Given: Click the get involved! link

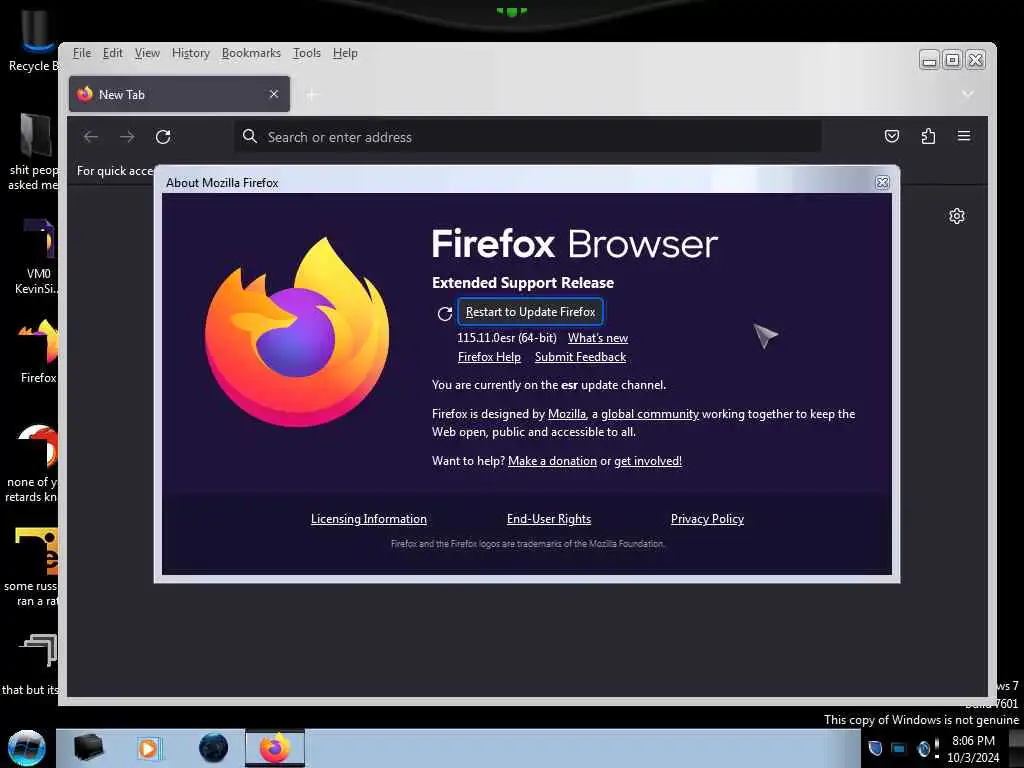Looking at the screenshot, I should click(x=647, y=461).
